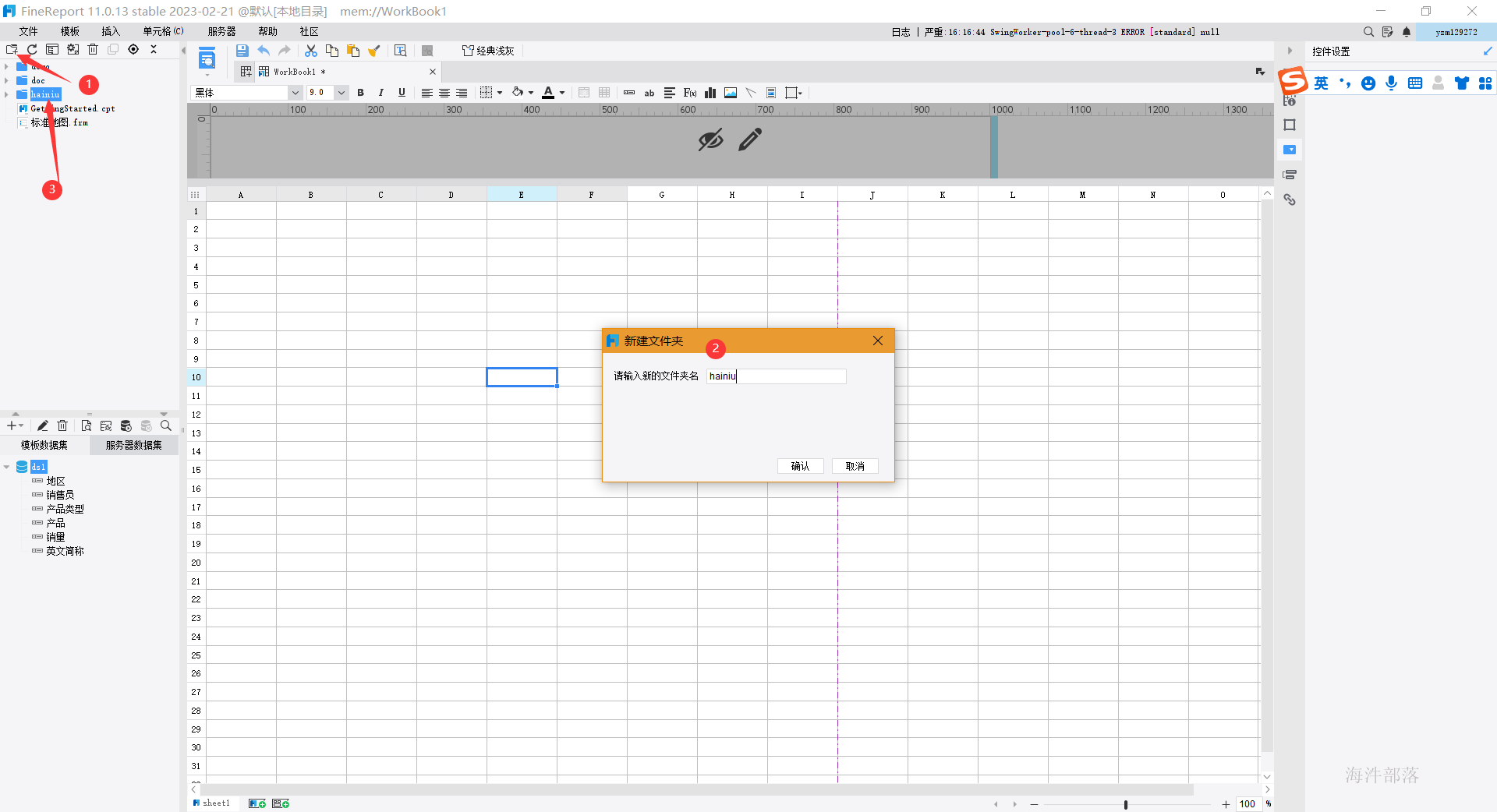Screen dimensions: 1497x812
Task: Insert slope line icon in toolbar
Action: (x=751, y=93)
